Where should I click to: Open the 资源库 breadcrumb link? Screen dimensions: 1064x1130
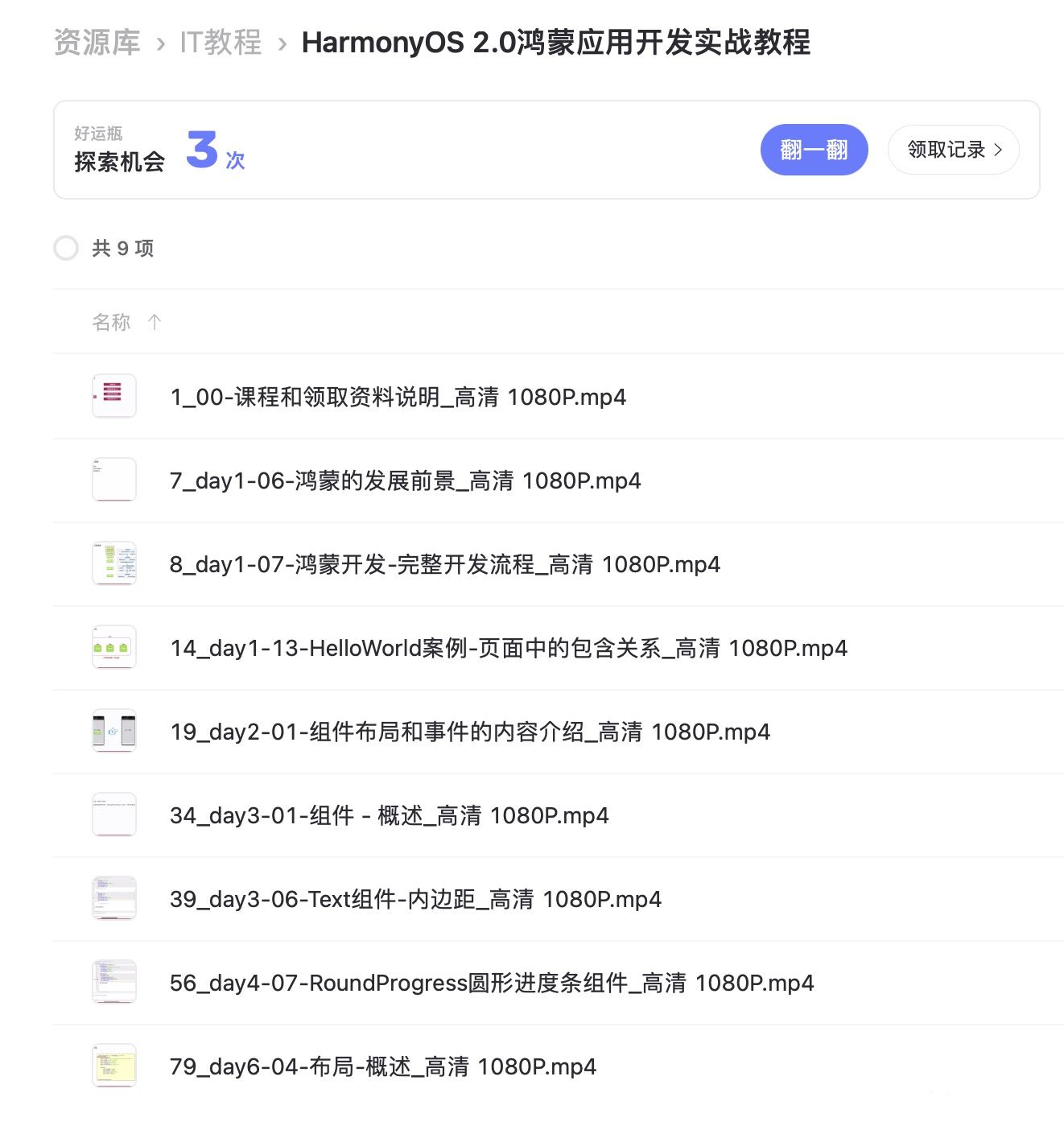[x=97, y=43]
